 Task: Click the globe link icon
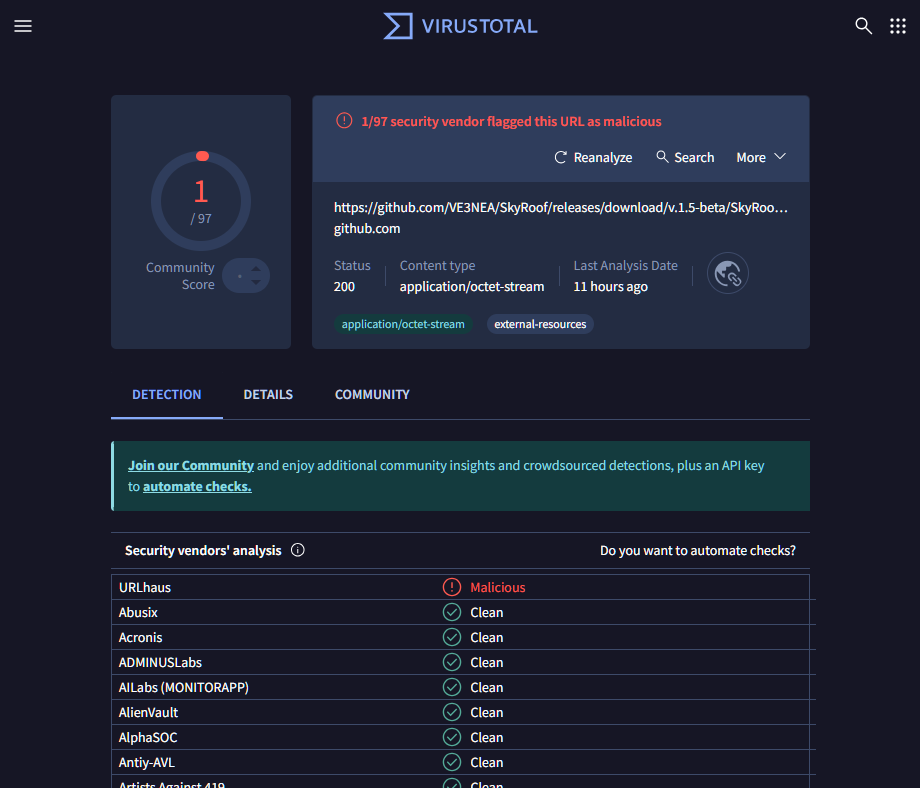point(728,273)
